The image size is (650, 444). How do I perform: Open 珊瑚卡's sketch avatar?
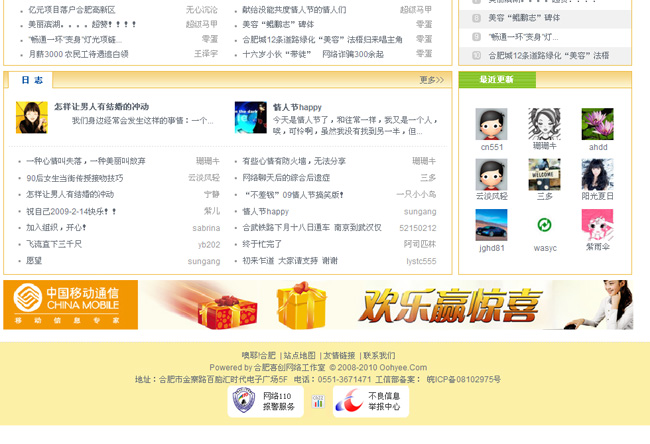(x=544, y=124)
